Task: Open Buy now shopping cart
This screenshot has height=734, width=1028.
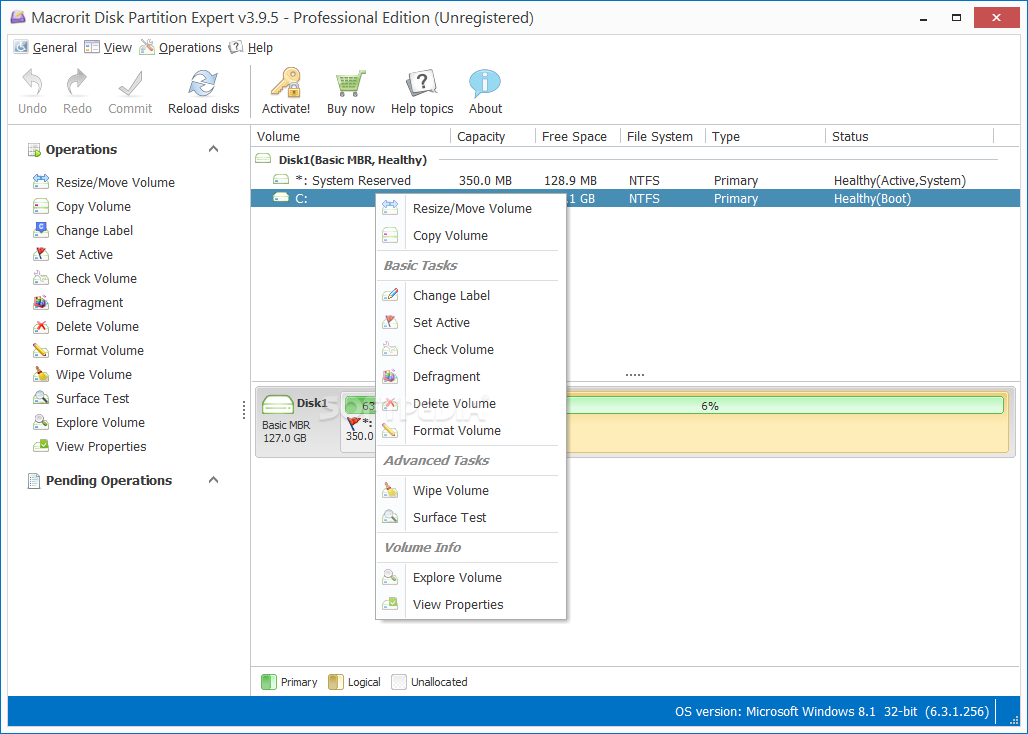Action: click(x=351, y=91)
